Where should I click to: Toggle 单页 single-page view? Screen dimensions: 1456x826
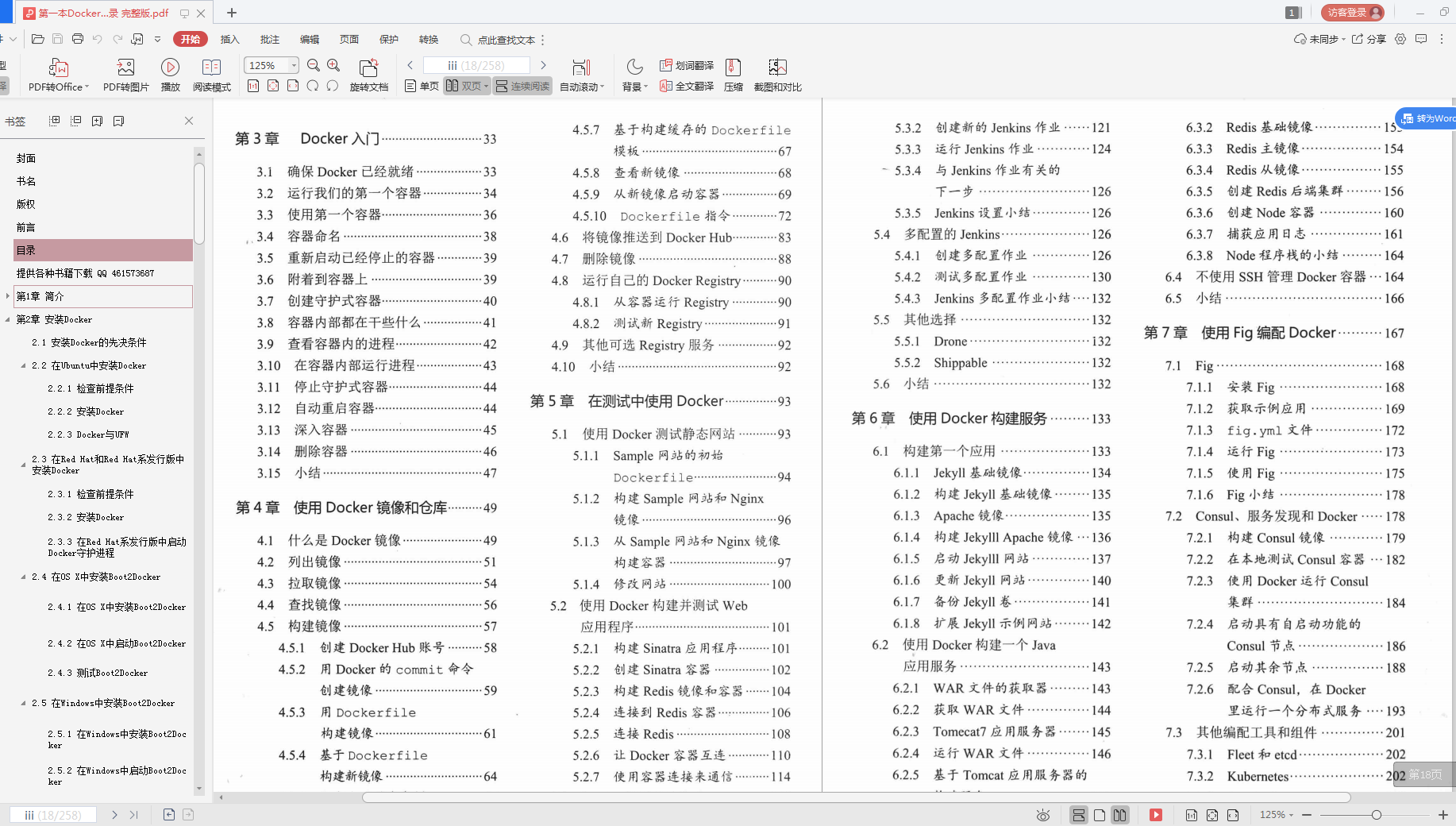coord(422,86)
